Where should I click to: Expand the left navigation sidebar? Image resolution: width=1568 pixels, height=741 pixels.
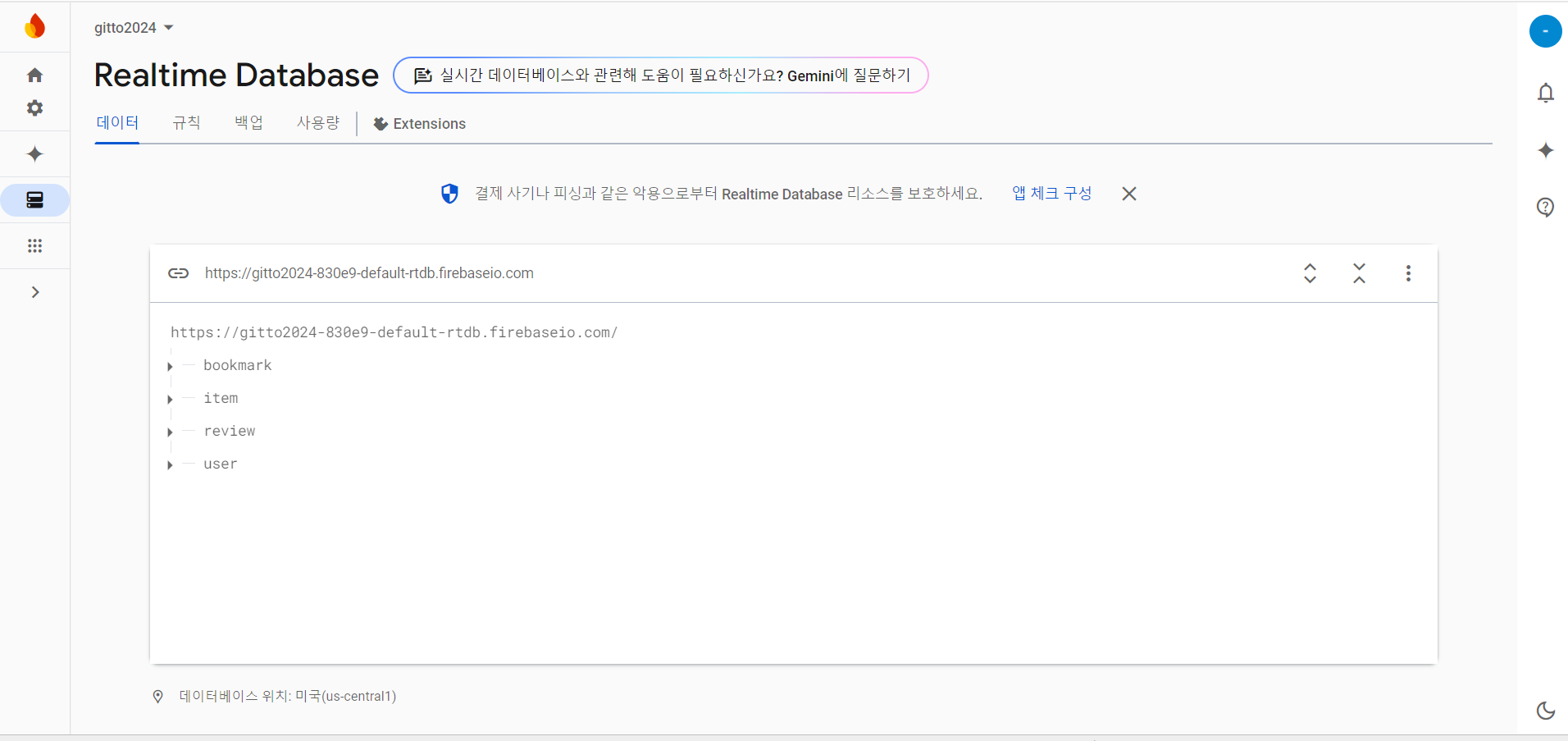click(34, 292)
